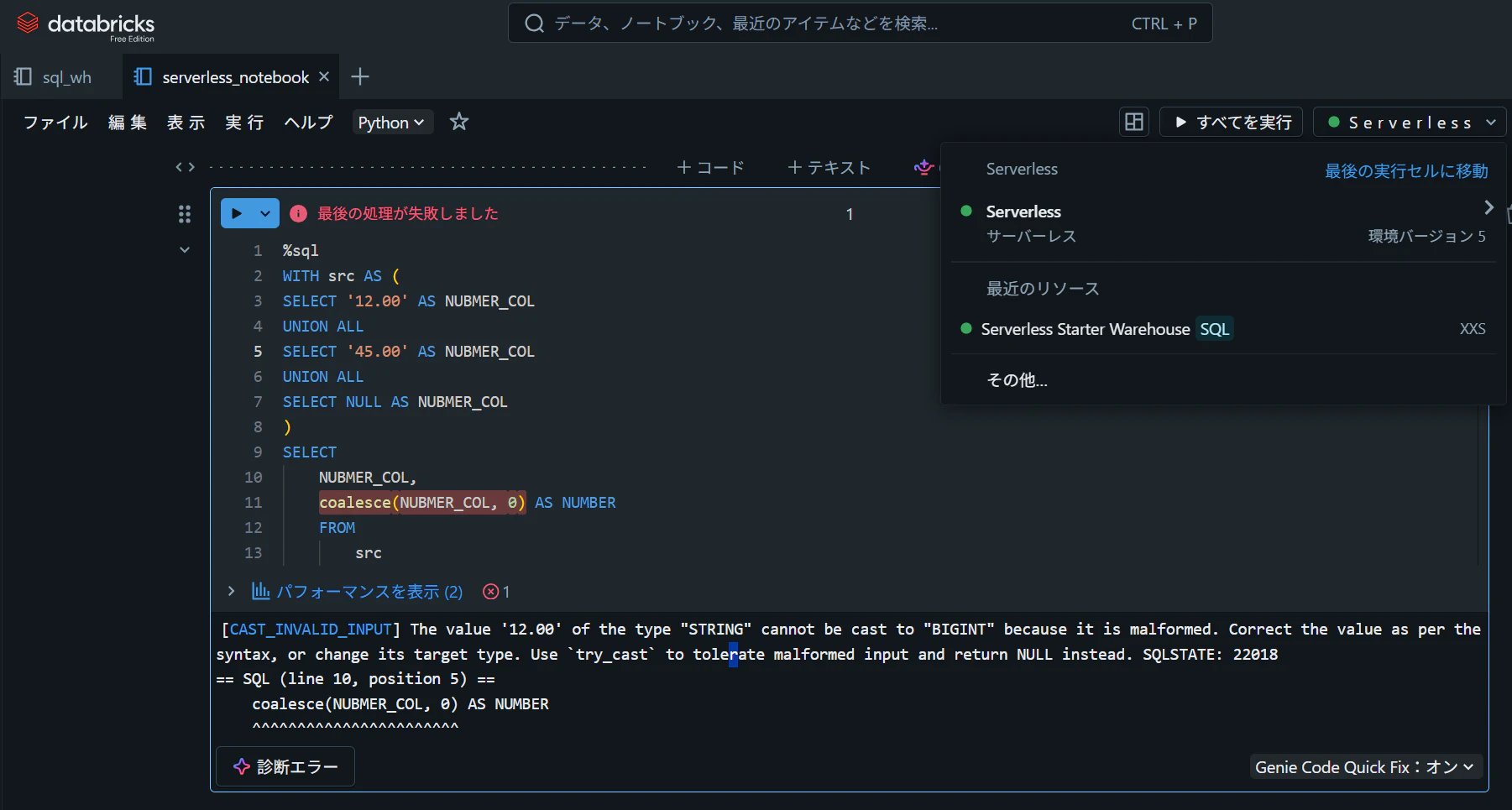Image resolution: width=1512 pixels, height=810 pixels.
Task: Click the text 最後の処理が失敗しました
Action: (408, 213)
